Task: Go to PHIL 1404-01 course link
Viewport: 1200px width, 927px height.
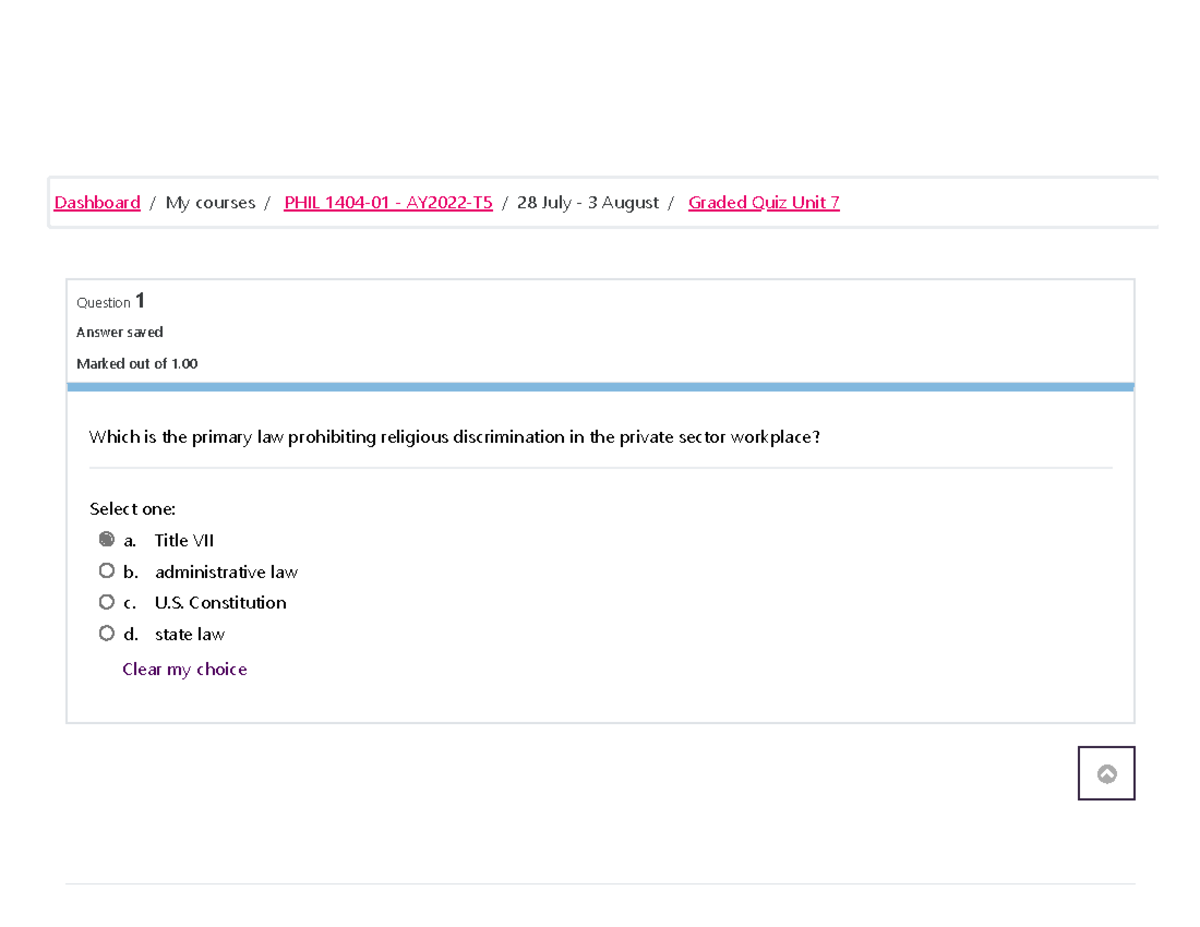Action: [388, 203]
